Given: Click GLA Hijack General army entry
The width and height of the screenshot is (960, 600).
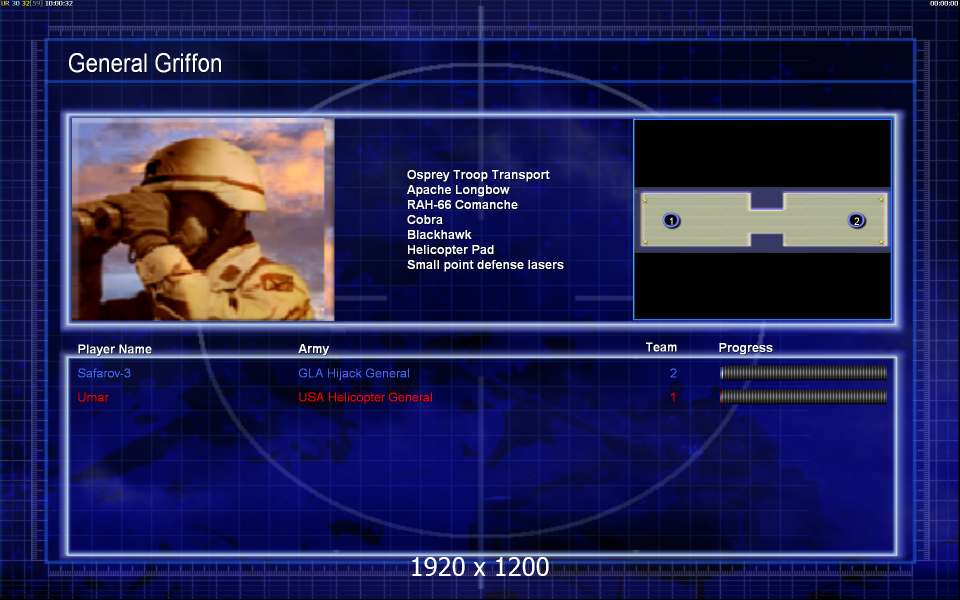Looking at the screenshot, I should (x=354, y=373).
